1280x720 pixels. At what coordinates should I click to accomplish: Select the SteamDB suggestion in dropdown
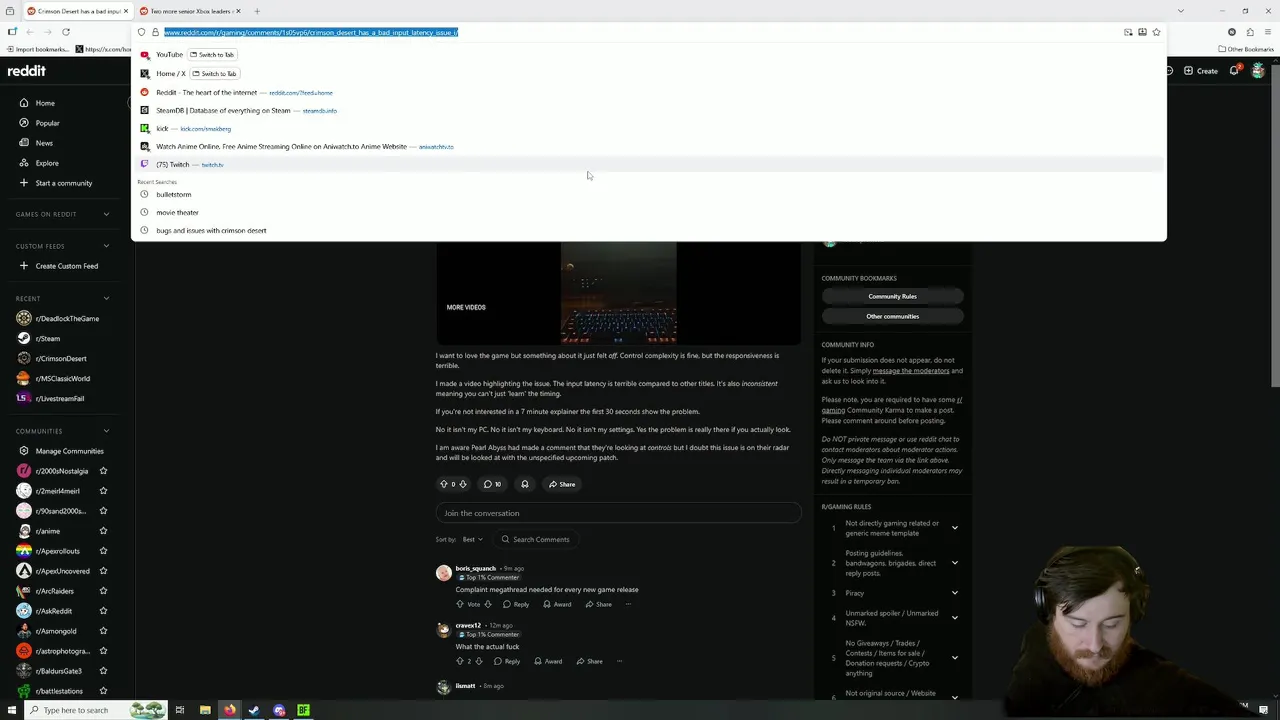(x=649, y=111)
